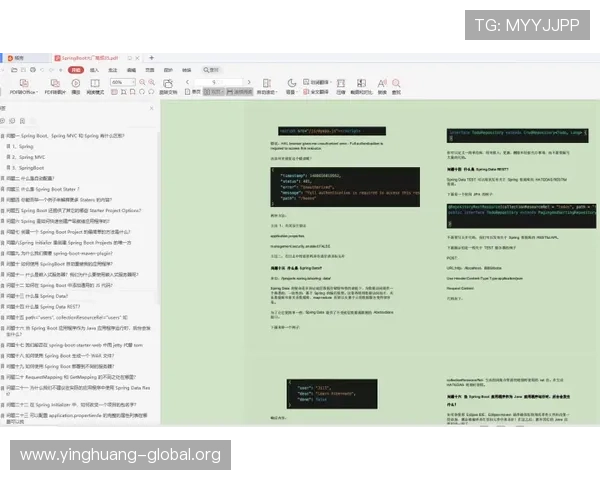
Task: Go to the next page arrow
Action: click(x=249, y=82)
